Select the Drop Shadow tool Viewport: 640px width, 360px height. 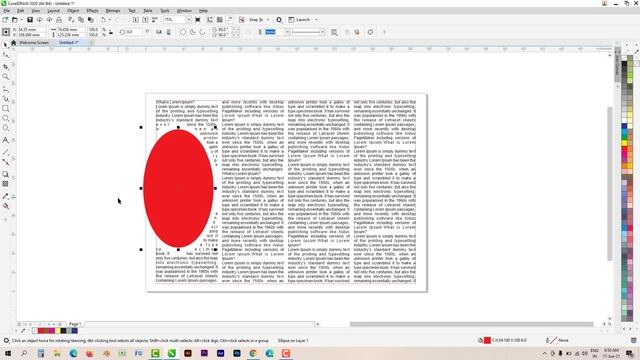pyautogui.click(x=6, y=174)
